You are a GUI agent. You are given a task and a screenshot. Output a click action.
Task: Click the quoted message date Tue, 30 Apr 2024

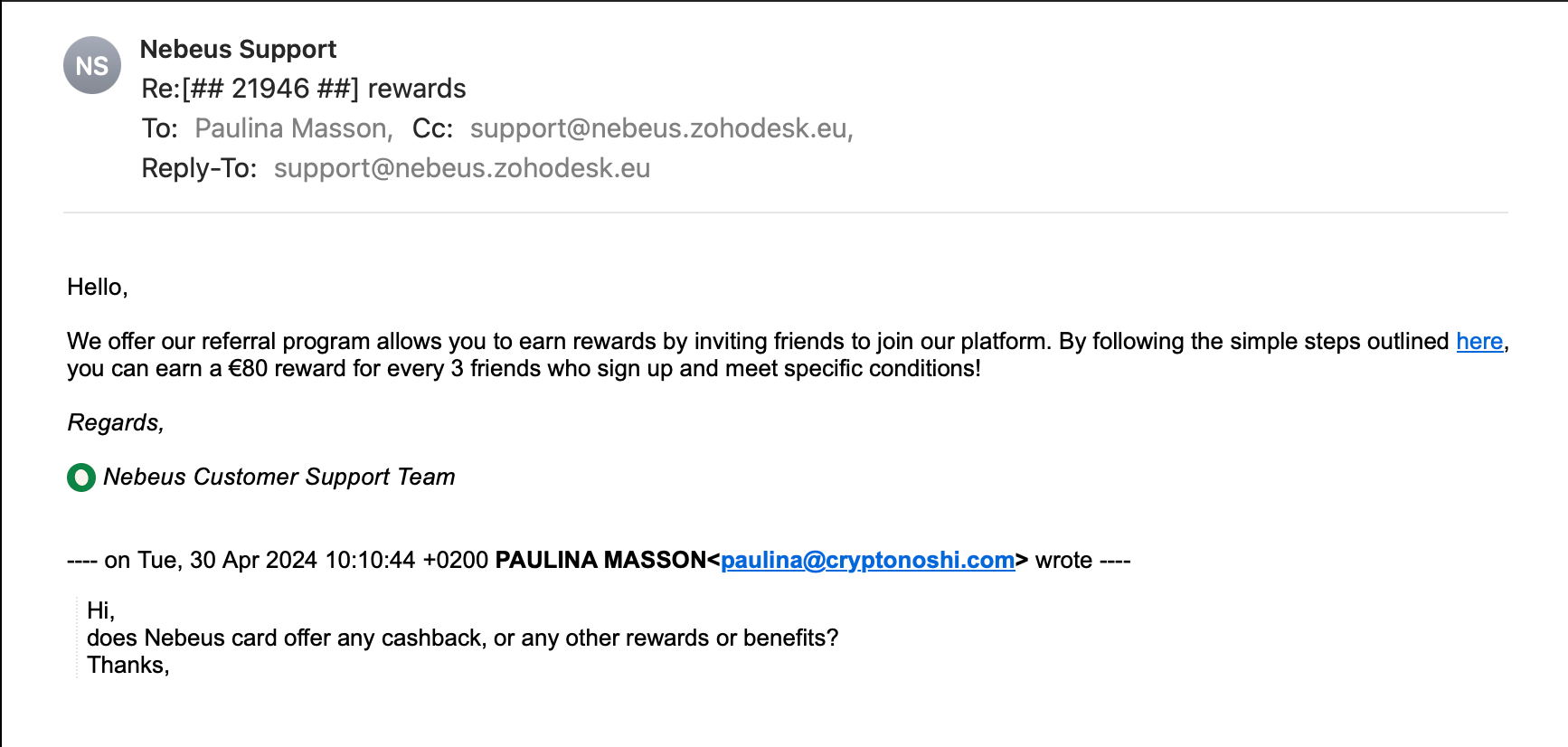pyautogui.click(x=227, y=560)
